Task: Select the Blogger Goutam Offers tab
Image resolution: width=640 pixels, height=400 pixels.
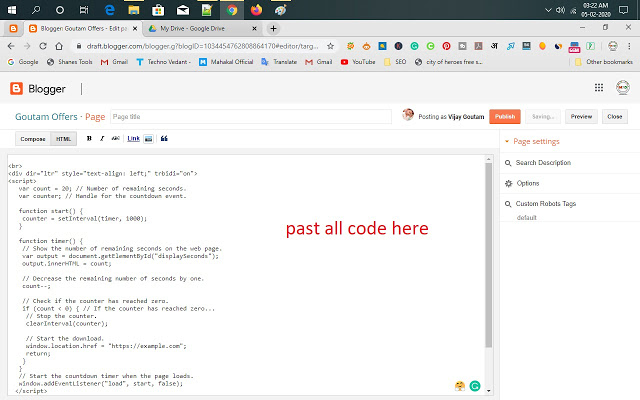Action: point(84,29)
